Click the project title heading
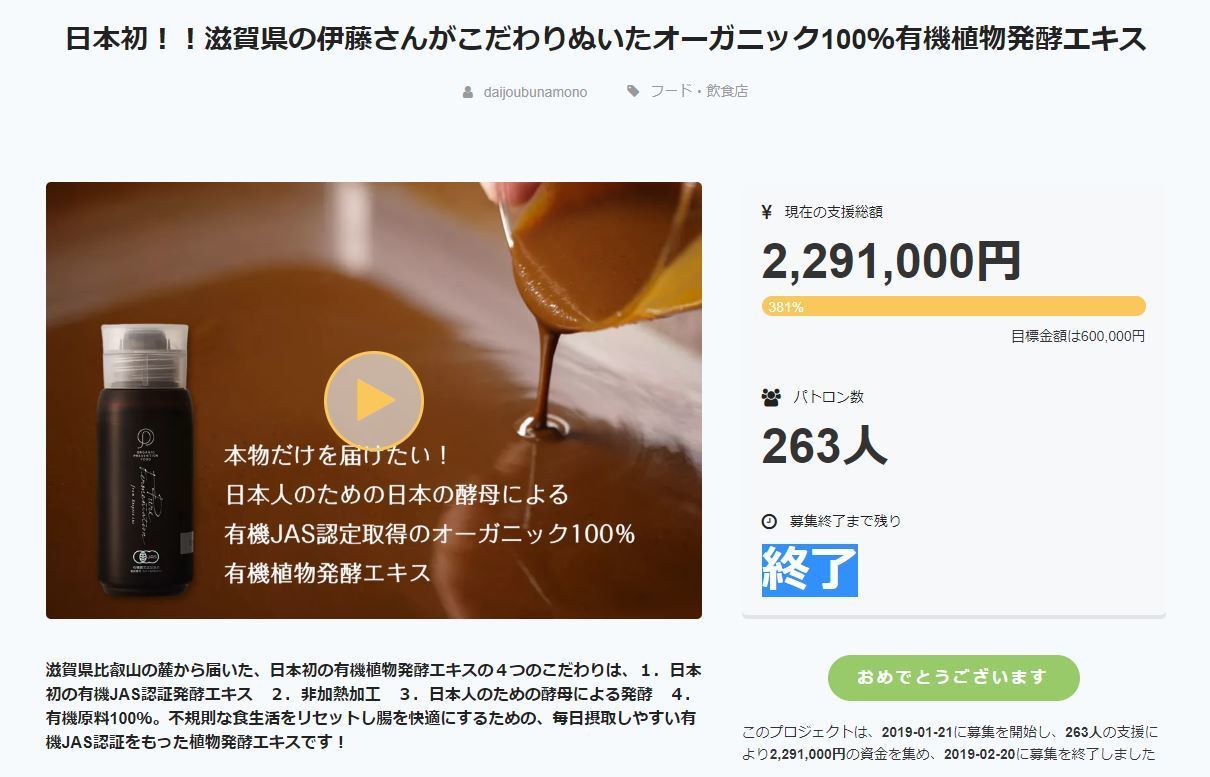 tap(605, 40)
